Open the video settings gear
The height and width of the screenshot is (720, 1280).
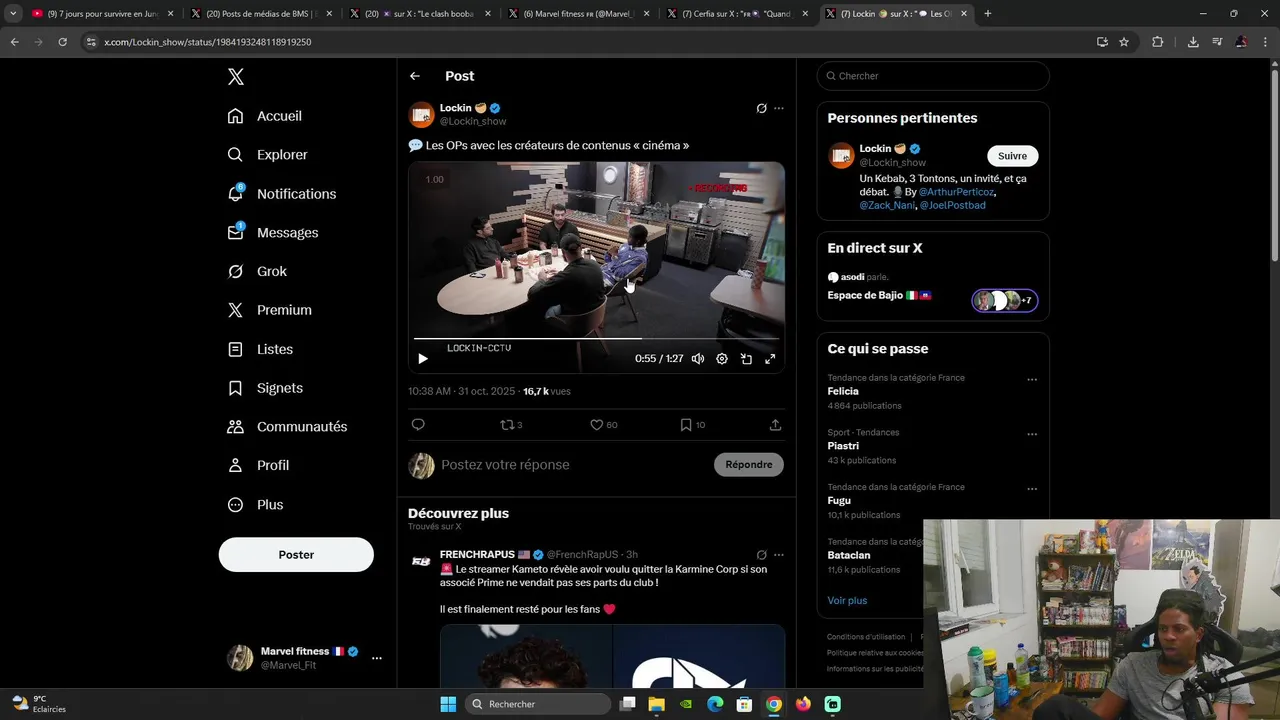click(x=722, y=359)
